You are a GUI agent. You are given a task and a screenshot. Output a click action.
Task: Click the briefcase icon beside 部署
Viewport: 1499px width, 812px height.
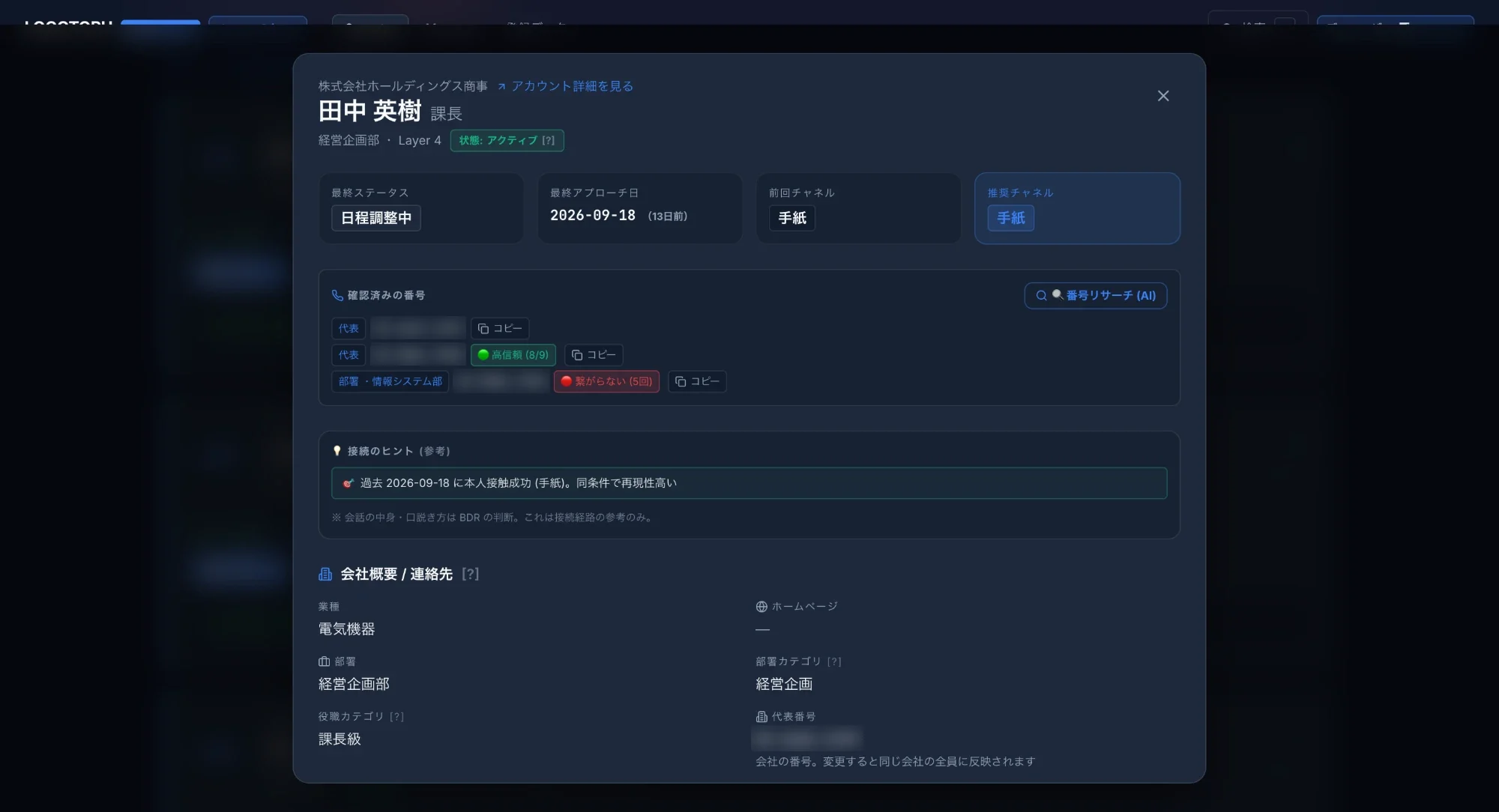pyautogui.click(x=325, y=662)
